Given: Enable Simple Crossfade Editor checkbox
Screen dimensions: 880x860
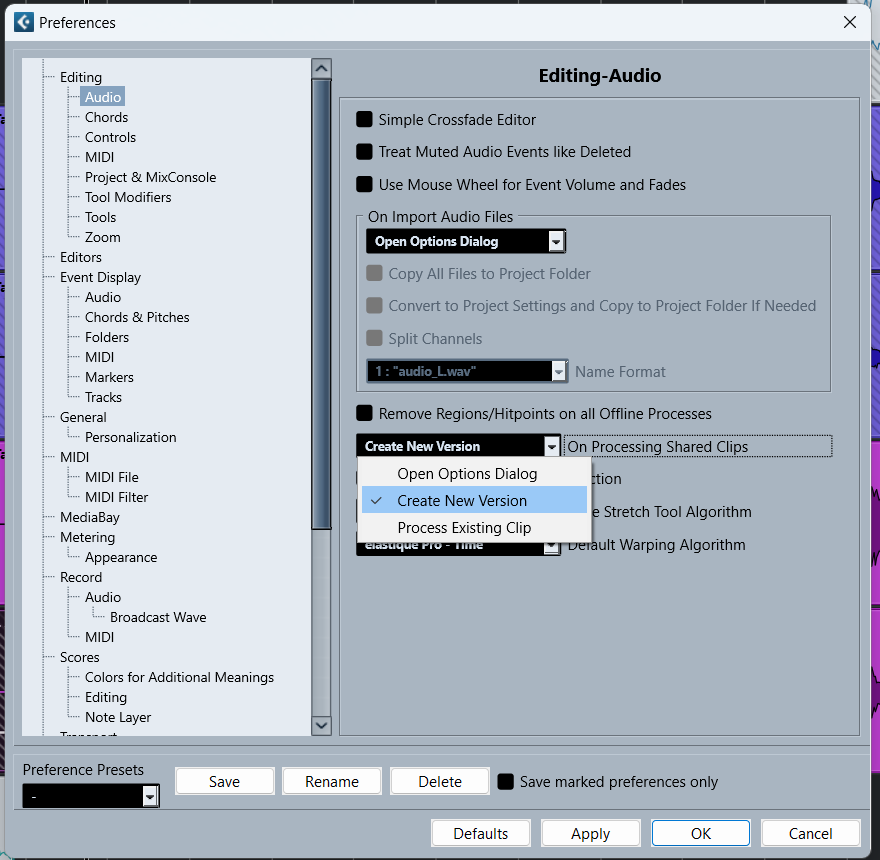Looking at the screenshot, I should tap(364, 119).
